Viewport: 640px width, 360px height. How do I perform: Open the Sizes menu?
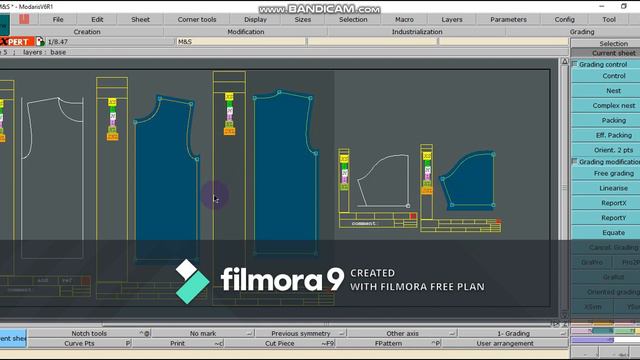point(303,19)
